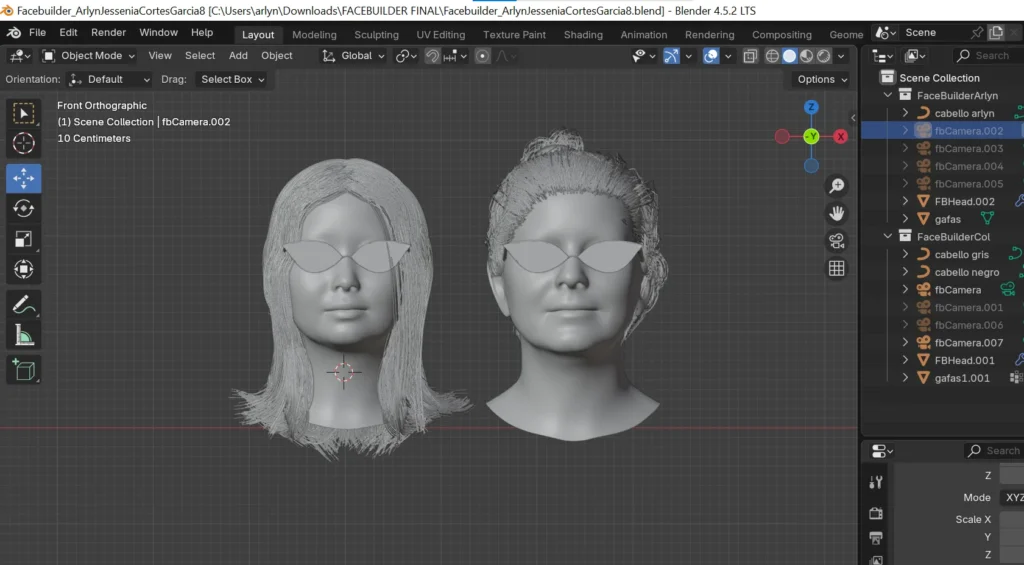Viewport: 1024px width, 565px height.
Task: Choose the Annotate tool
Action: 23,304
